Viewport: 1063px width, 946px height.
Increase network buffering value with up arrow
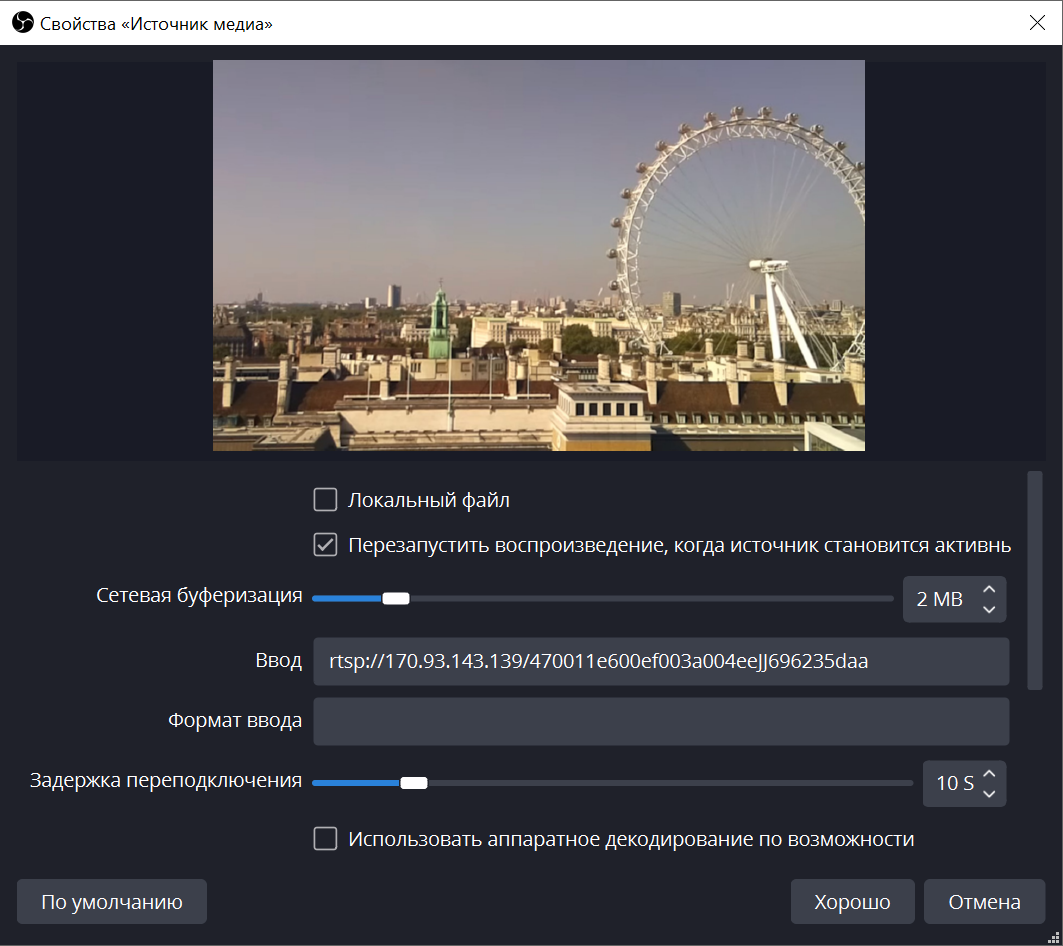click(x=989, y=589)
